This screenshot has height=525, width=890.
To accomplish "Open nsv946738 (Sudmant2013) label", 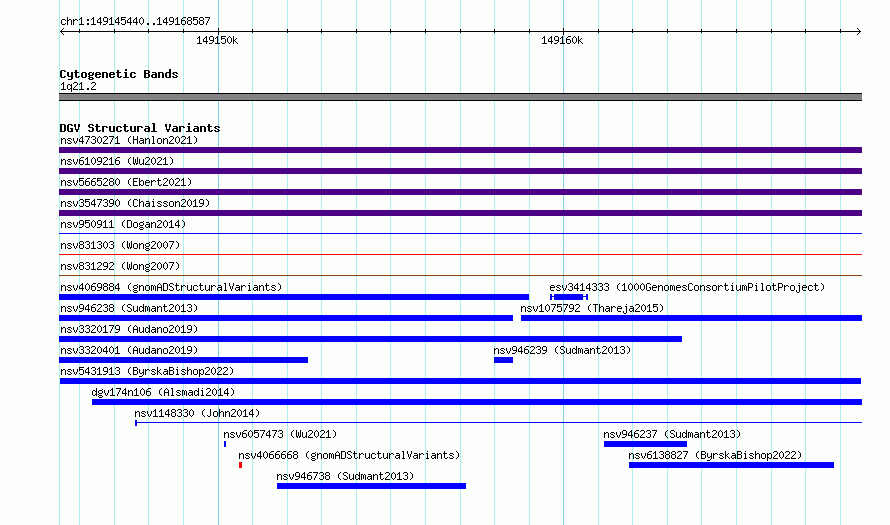I will [x=345, y=476].
